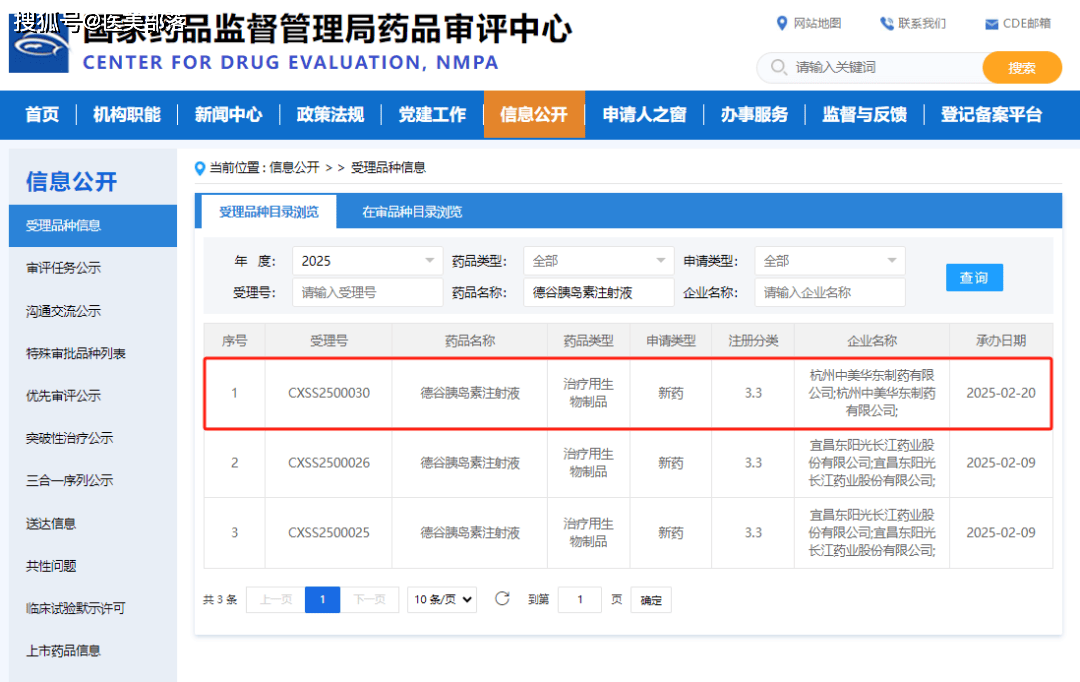Open the 药品类型 dropdown
This screenshot has width=1080, height=682.
[599, 260]
